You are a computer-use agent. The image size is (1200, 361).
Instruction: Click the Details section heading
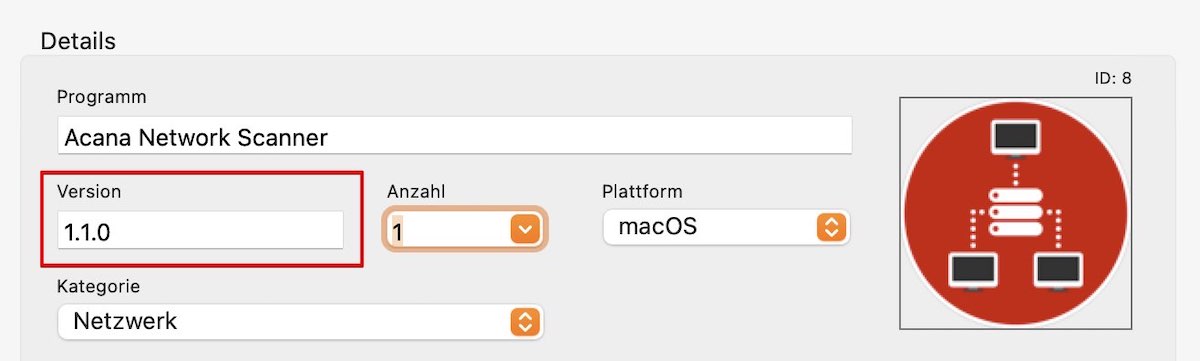coord(78,41)
